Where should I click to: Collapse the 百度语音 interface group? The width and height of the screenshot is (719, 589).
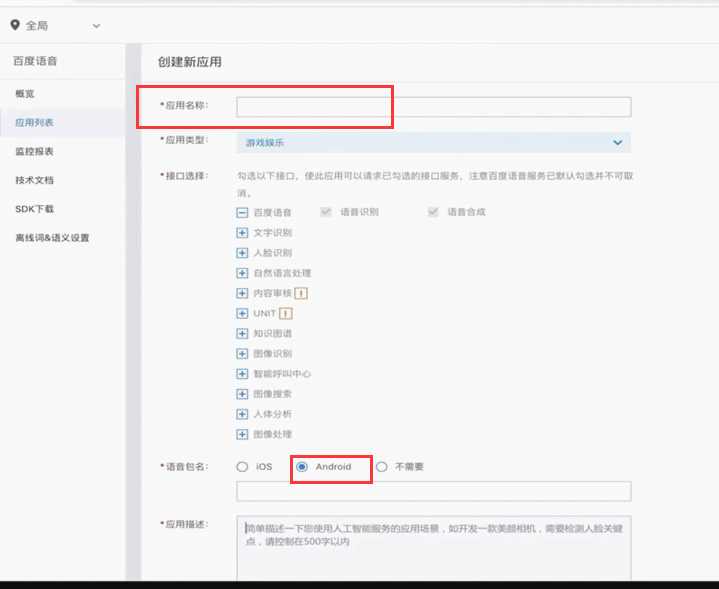click(x=242, y=212)
